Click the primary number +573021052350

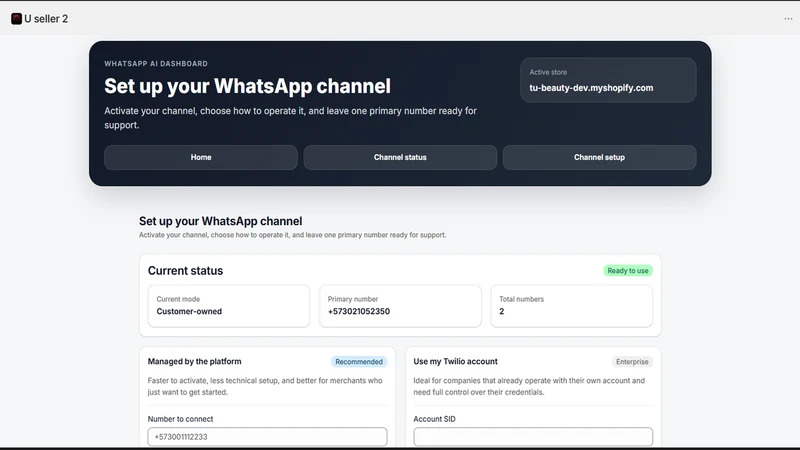pos(359,311)
